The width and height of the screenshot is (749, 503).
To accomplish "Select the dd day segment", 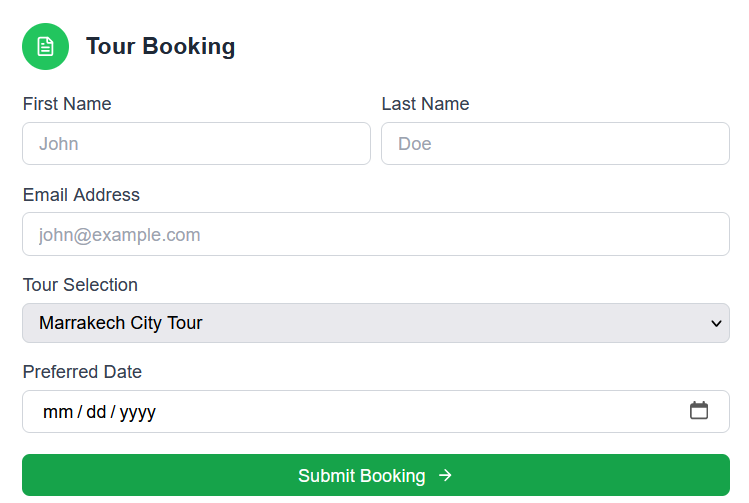I will [x=96, y=412].
